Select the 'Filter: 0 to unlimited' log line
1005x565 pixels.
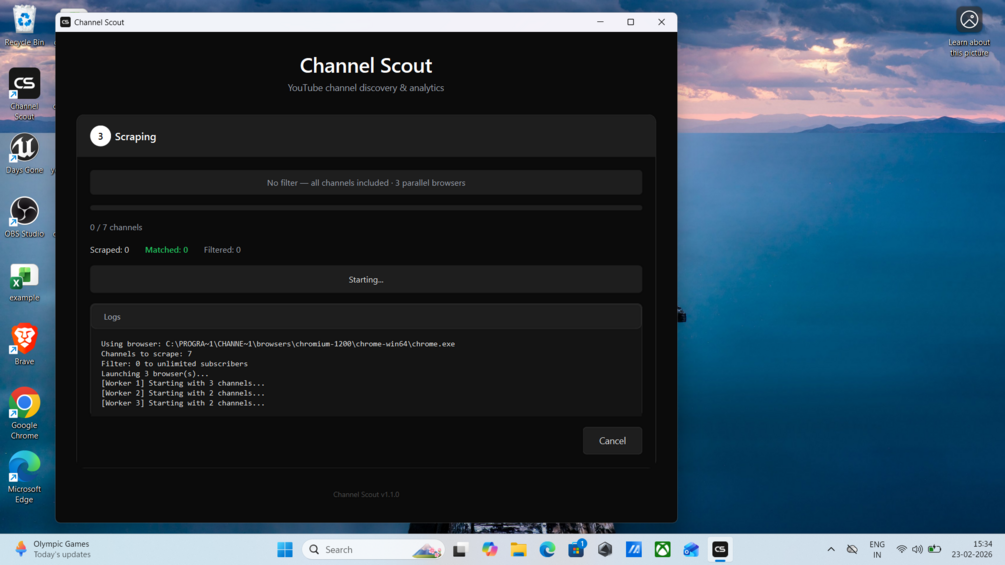[174, 364]
